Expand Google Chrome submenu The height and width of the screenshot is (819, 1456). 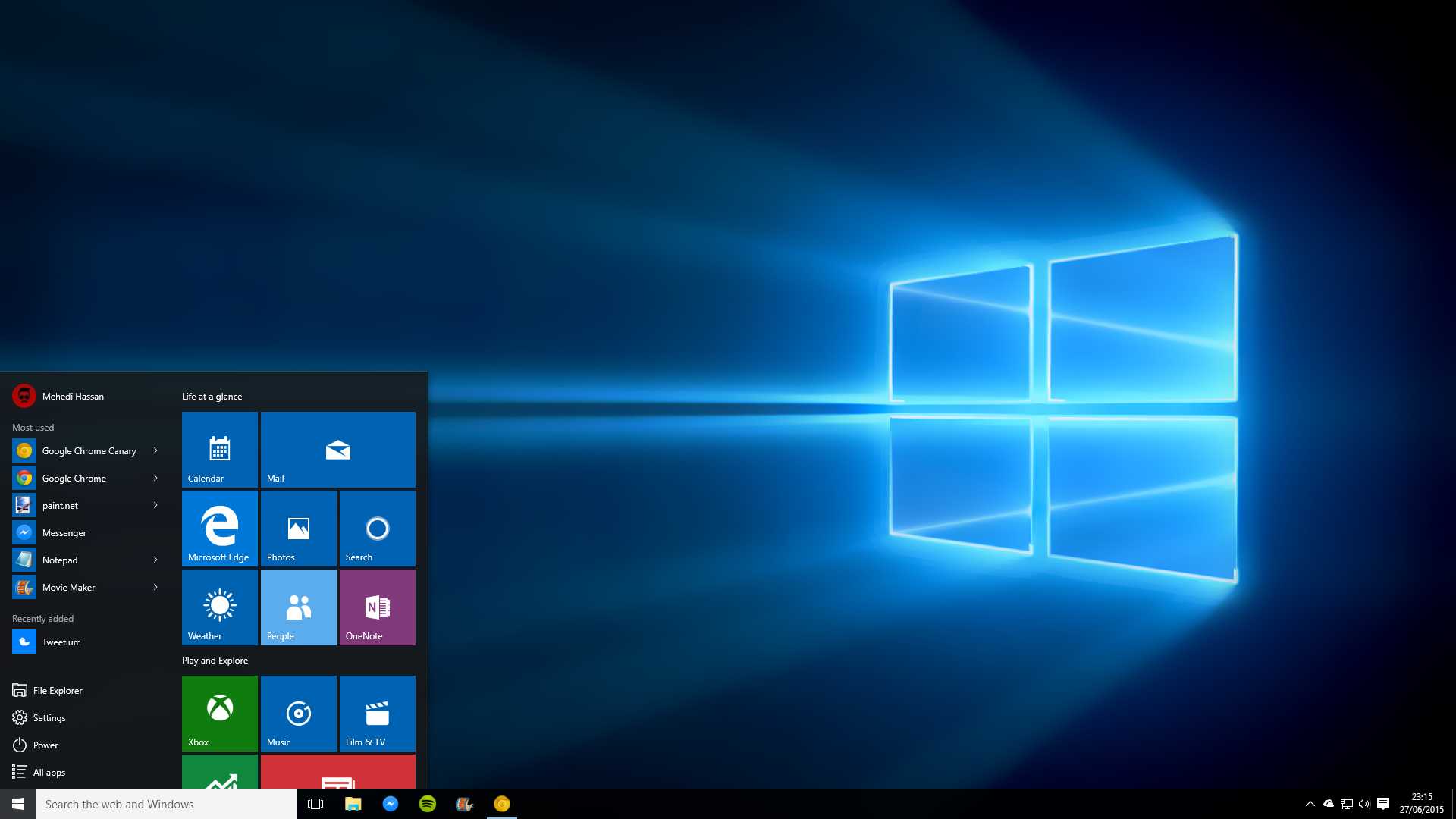[x=155, y=477]
